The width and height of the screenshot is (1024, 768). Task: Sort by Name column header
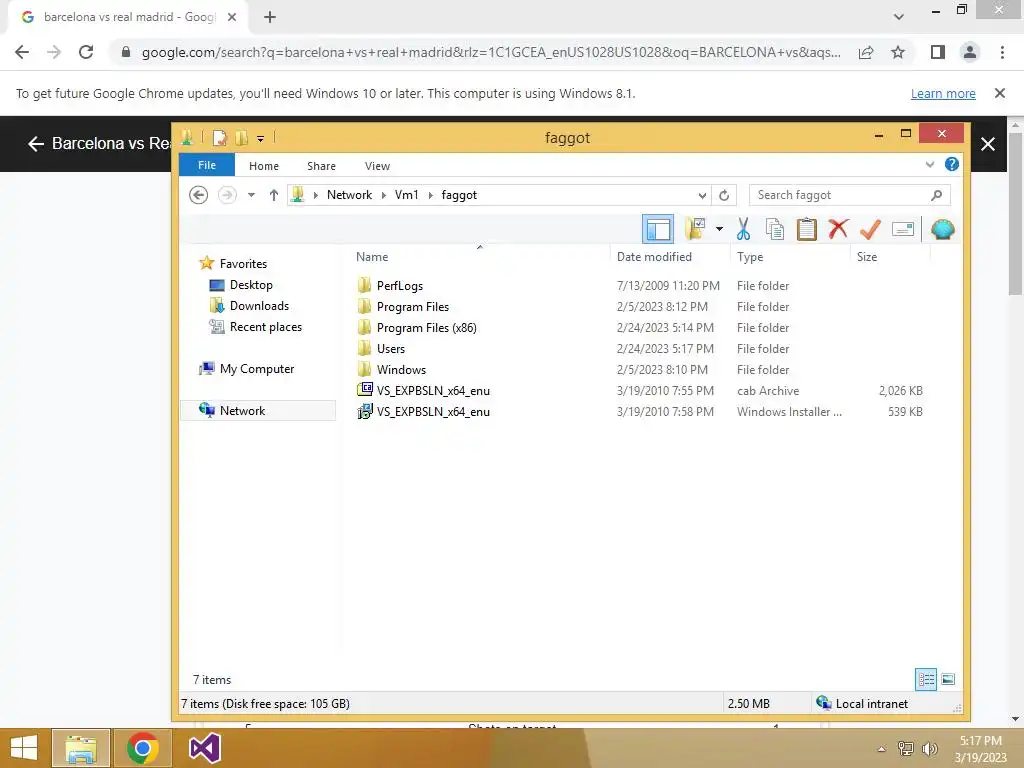[x=372, y=257]
